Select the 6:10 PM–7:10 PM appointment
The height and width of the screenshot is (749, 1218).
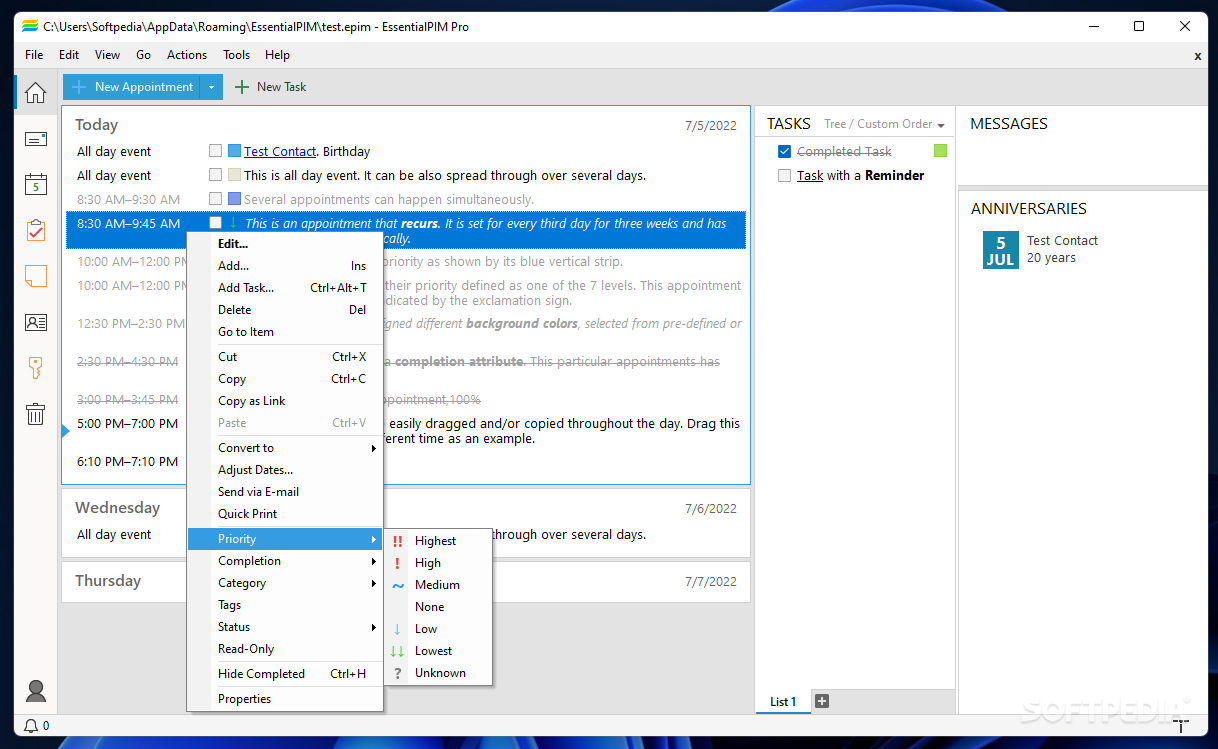click(x=128, y=462)
